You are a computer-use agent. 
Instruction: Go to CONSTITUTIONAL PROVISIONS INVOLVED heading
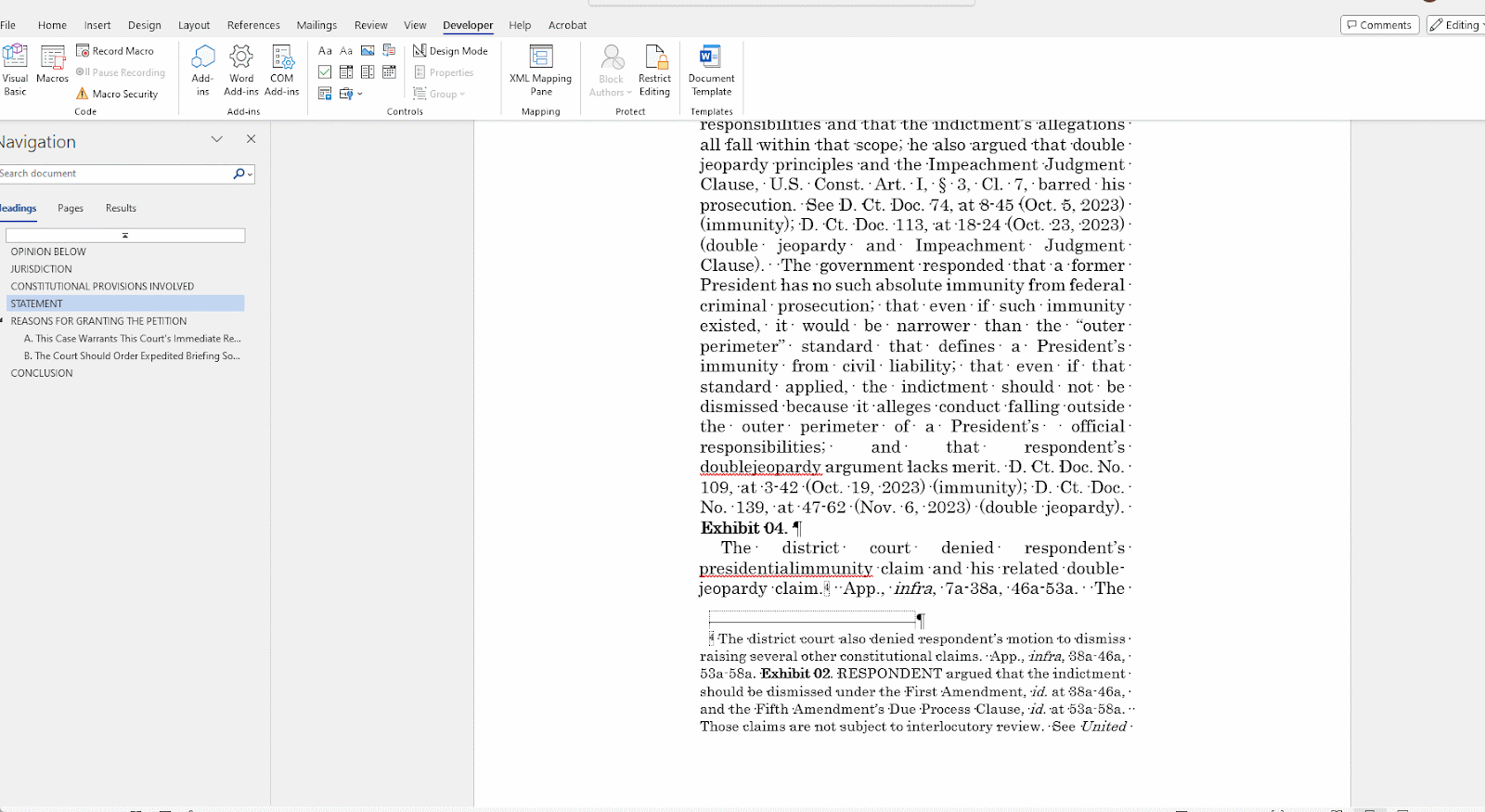(102, 287)
